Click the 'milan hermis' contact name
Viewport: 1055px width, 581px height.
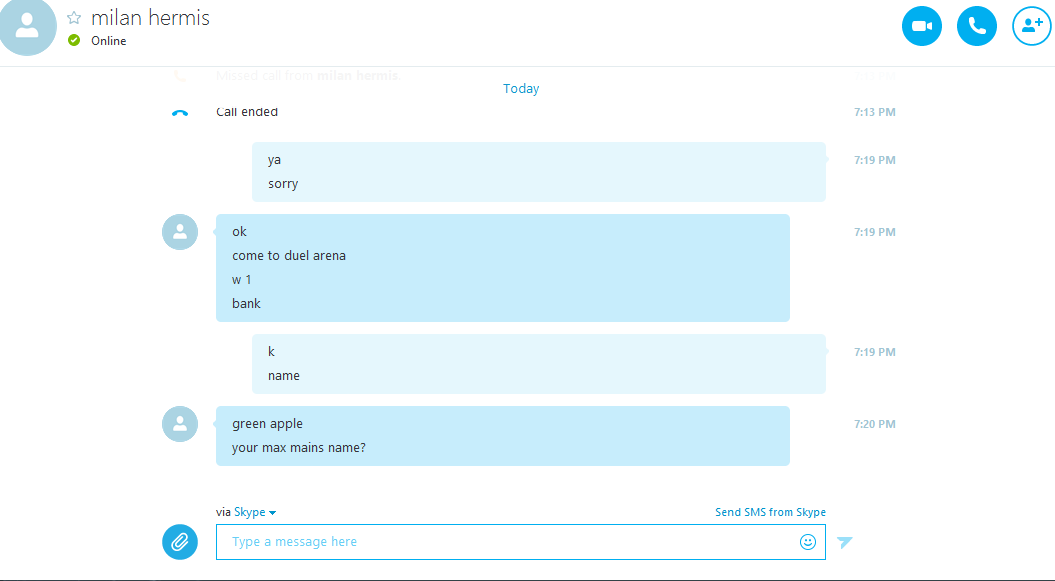pyautogui.click(x=150, y=18)
